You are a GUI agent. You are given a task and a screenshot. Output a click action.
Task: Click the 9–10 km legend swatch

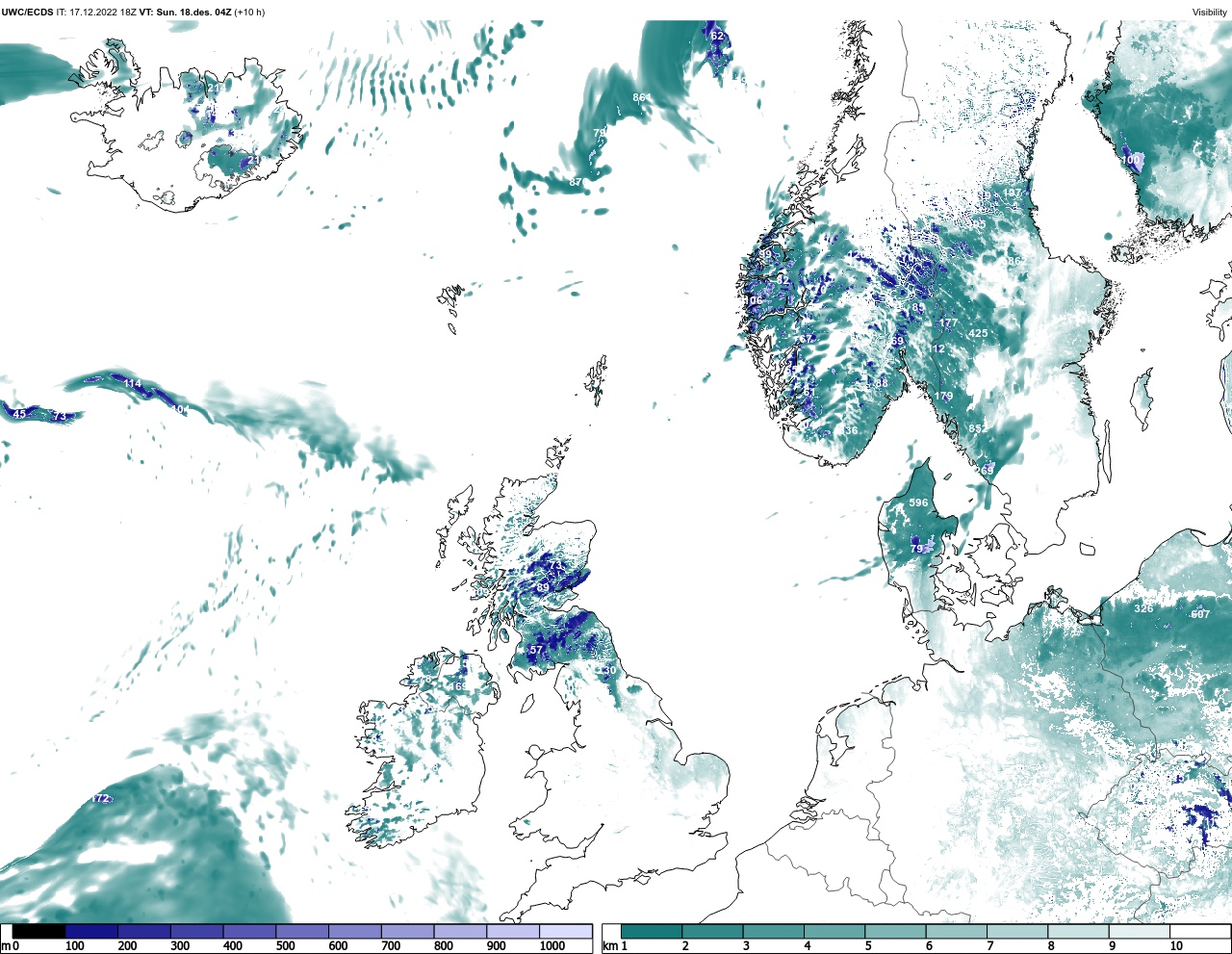tap(1140, 932)
